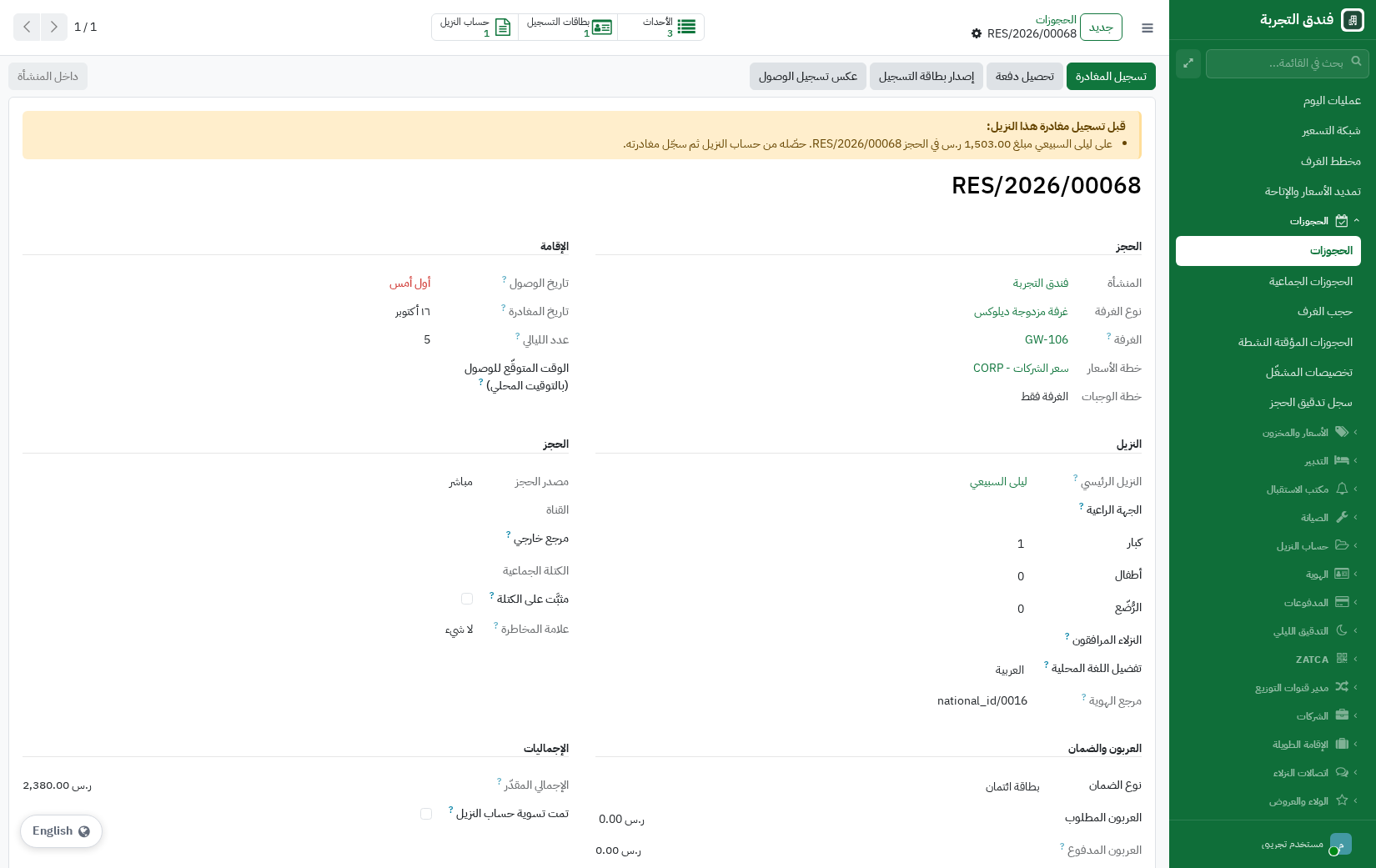Click the تحصيل دفعة button
The image size is (1376, 868).
pos(1025,77)
